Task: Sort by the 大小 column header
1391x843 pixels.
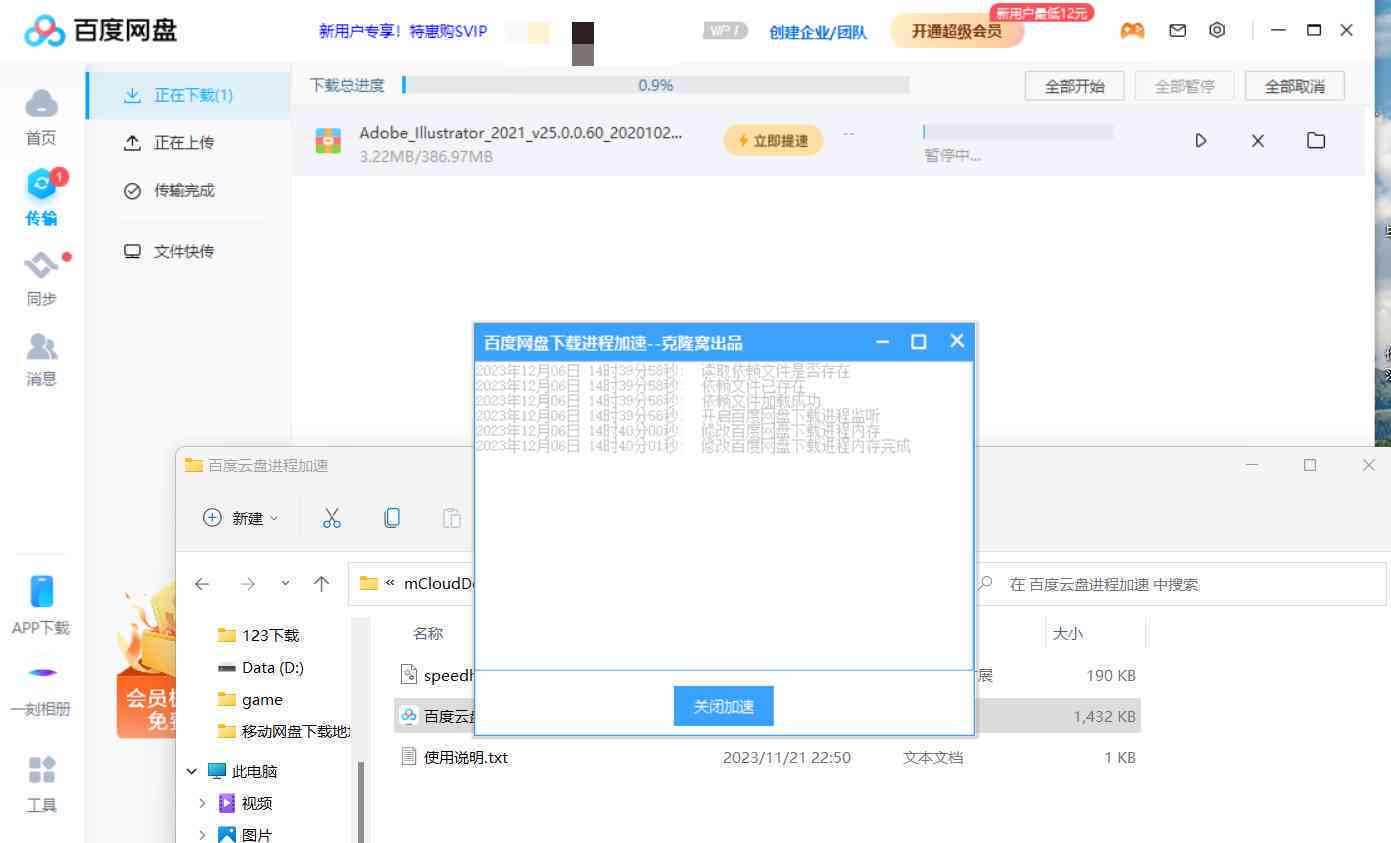Action: pyautogui.click(x=1067, y=633)
